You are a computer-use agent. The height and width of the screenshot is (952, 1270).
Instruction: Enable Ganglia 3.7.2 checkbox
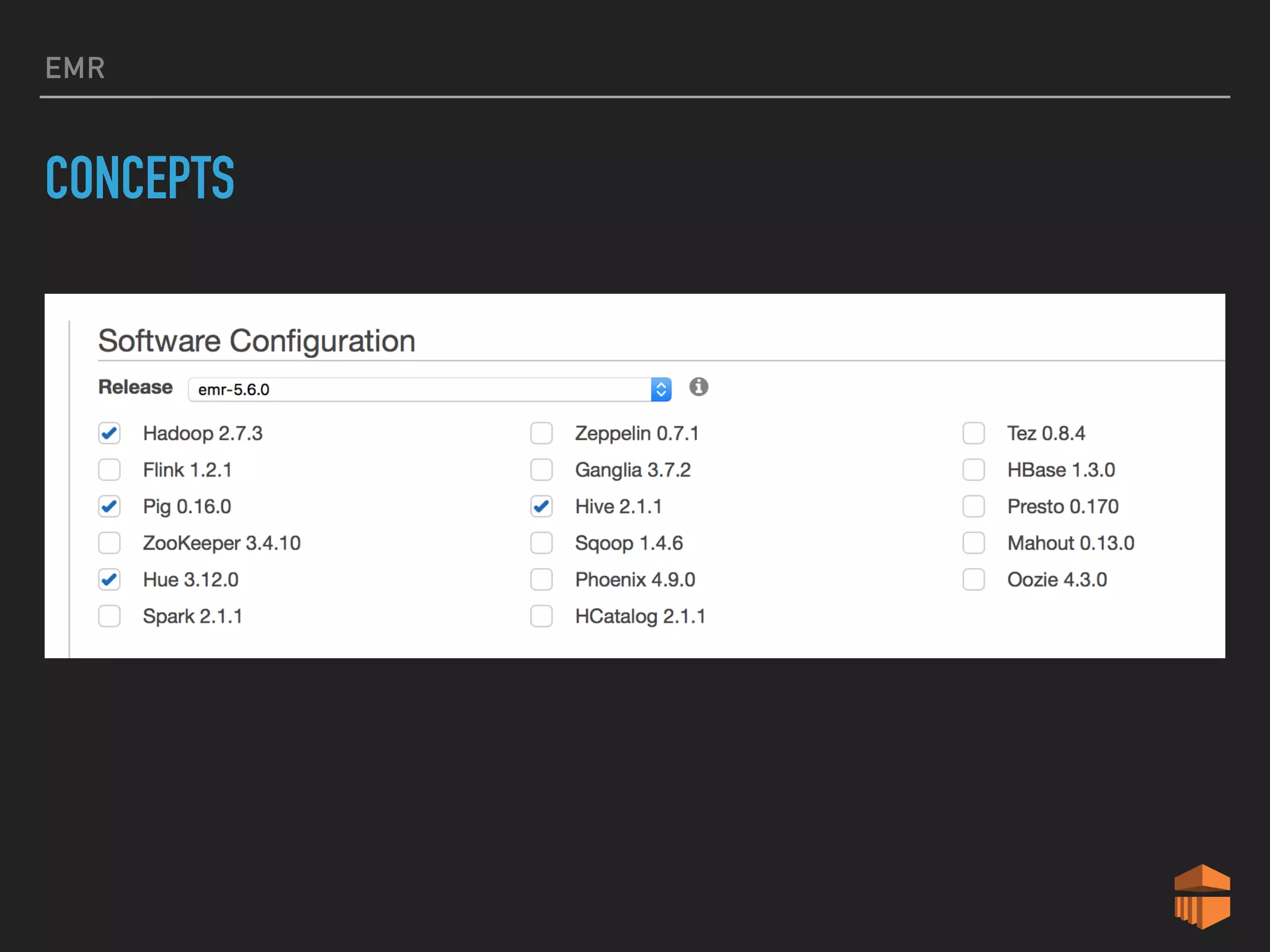point(541,470)
